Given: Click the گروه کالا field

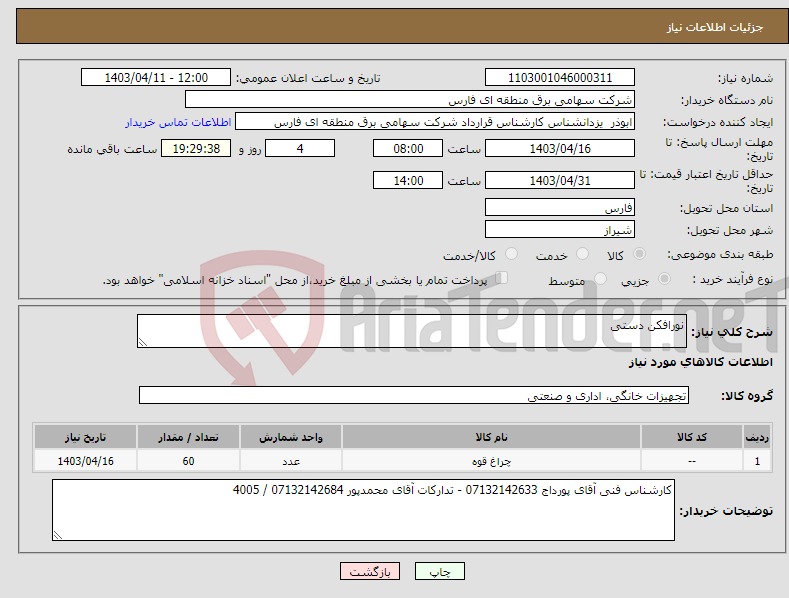Looking at the screenshot, I should (x=414, y=396).
